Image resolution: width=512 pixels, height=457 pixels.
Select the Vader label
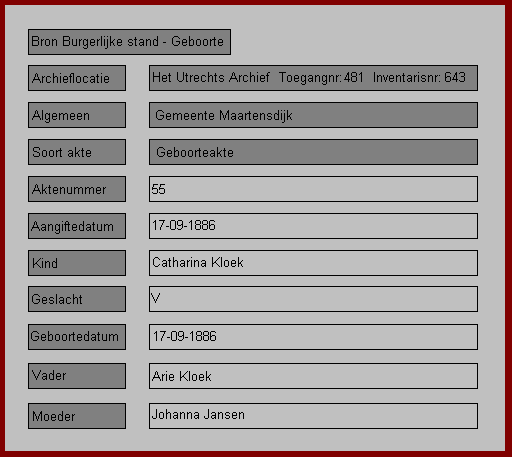pos(77,376)
